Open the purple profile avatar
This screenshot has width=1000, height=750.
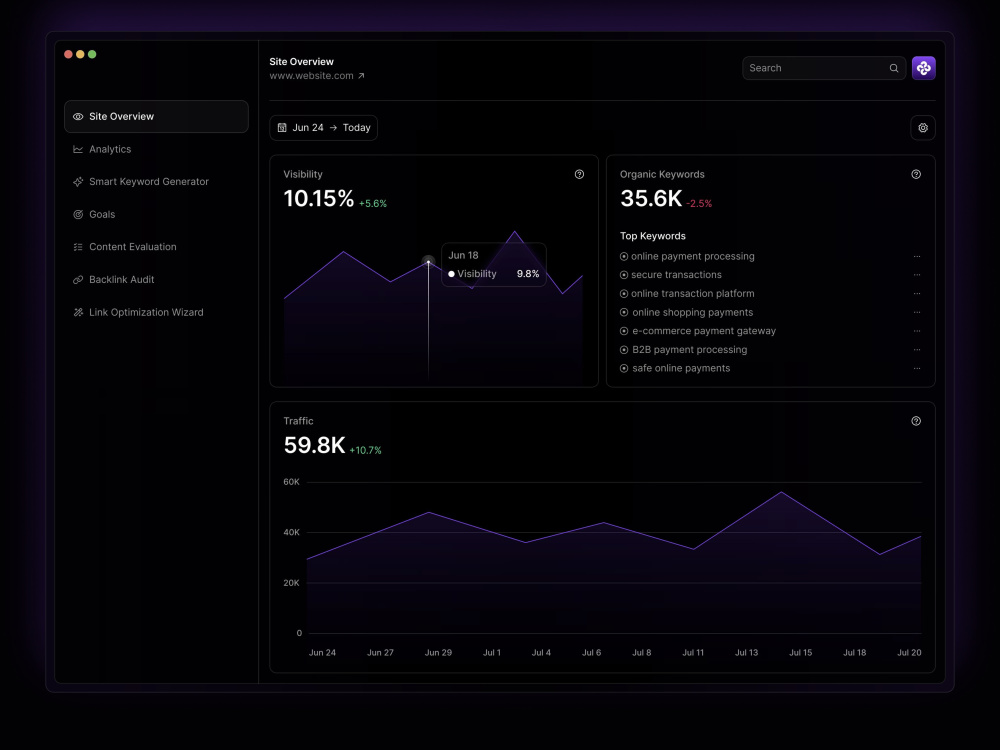coord(923,68)
